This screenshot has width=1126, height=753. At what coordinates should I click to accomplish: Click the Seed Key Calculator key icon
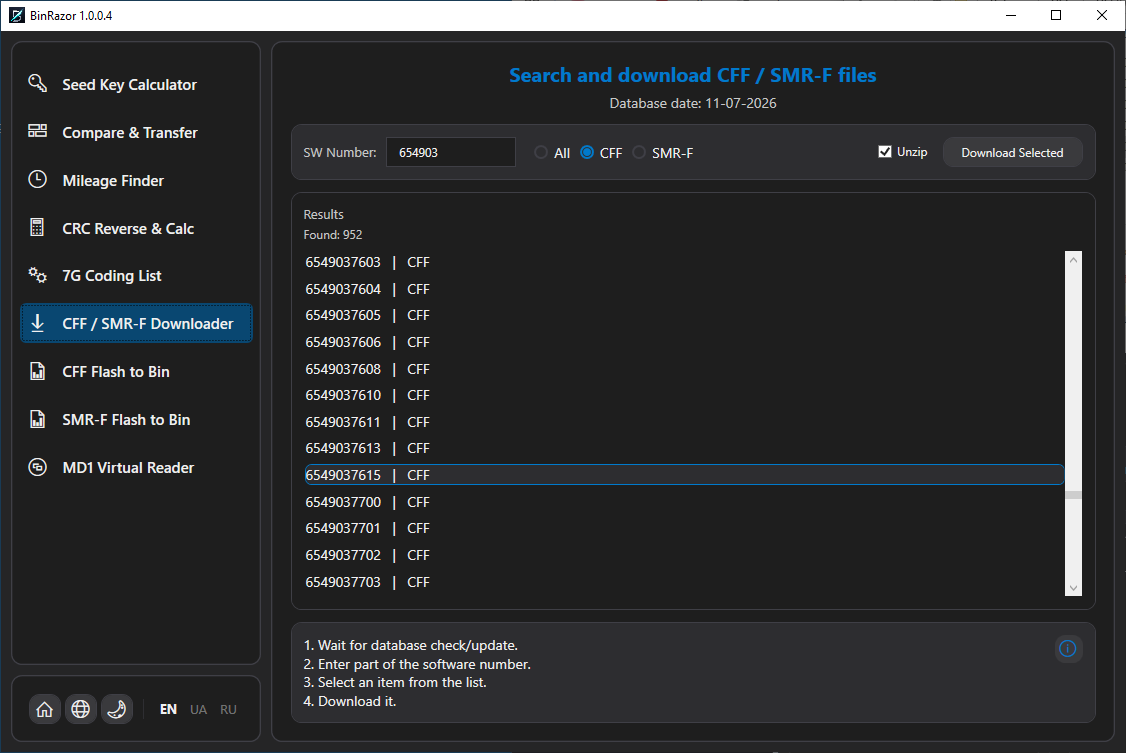click(x=37, y=83)
